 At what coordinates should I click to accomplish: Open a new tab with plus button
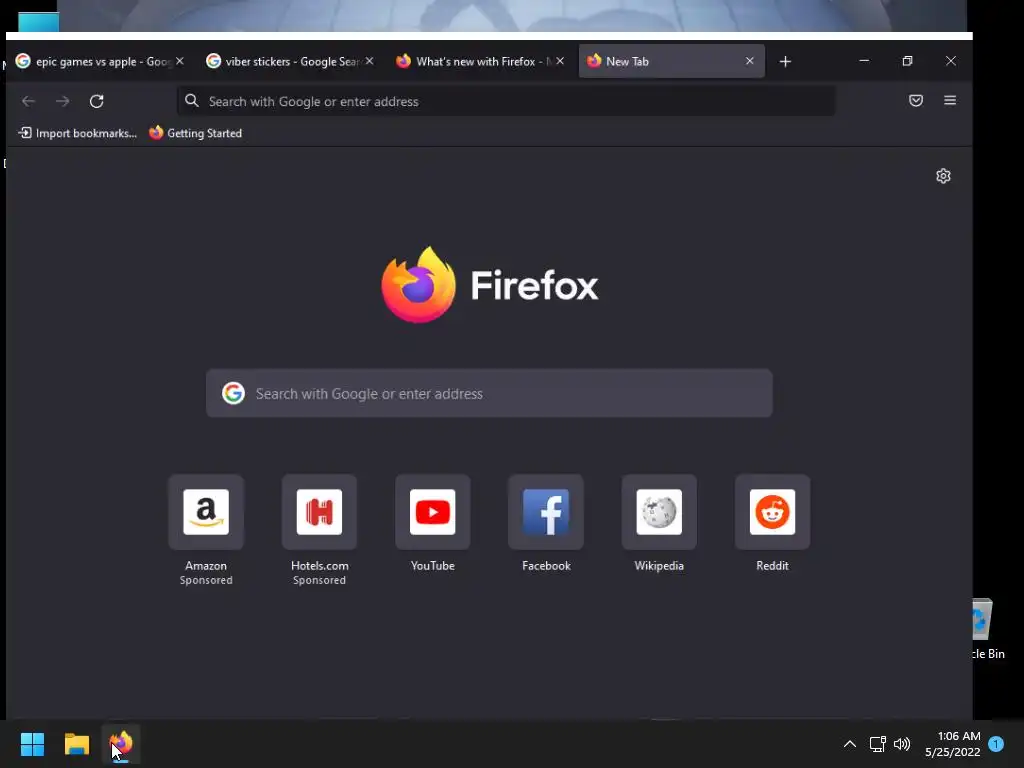785,61
